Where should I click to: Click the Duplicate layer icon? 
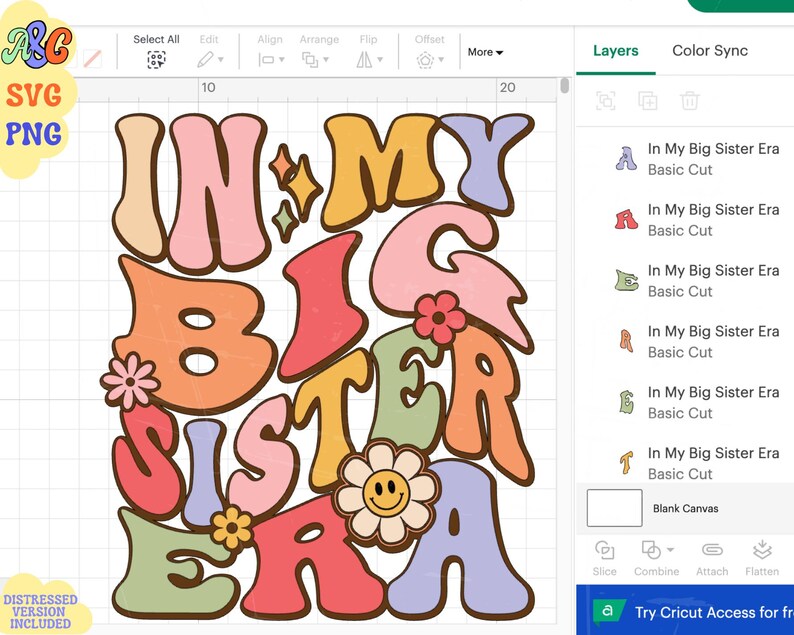[648, 101]
